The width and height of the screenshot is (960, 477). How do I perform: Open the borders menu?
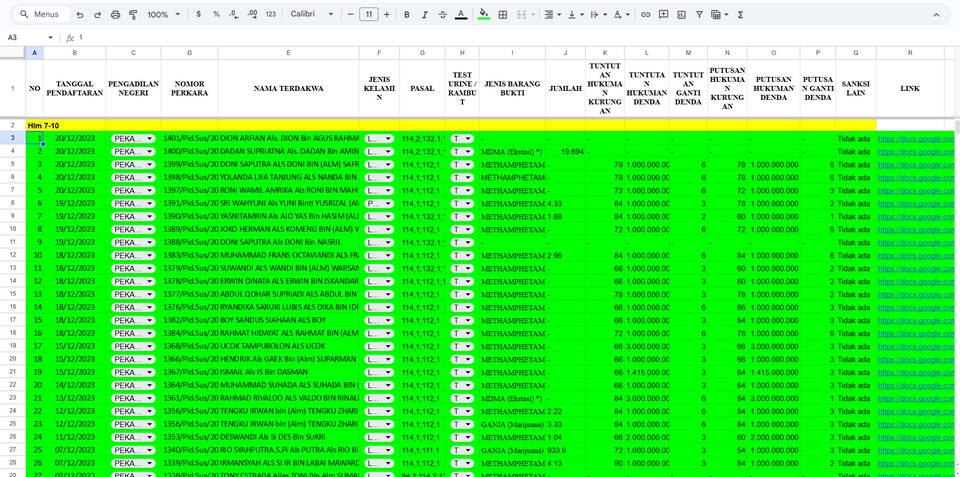point(503,14)
